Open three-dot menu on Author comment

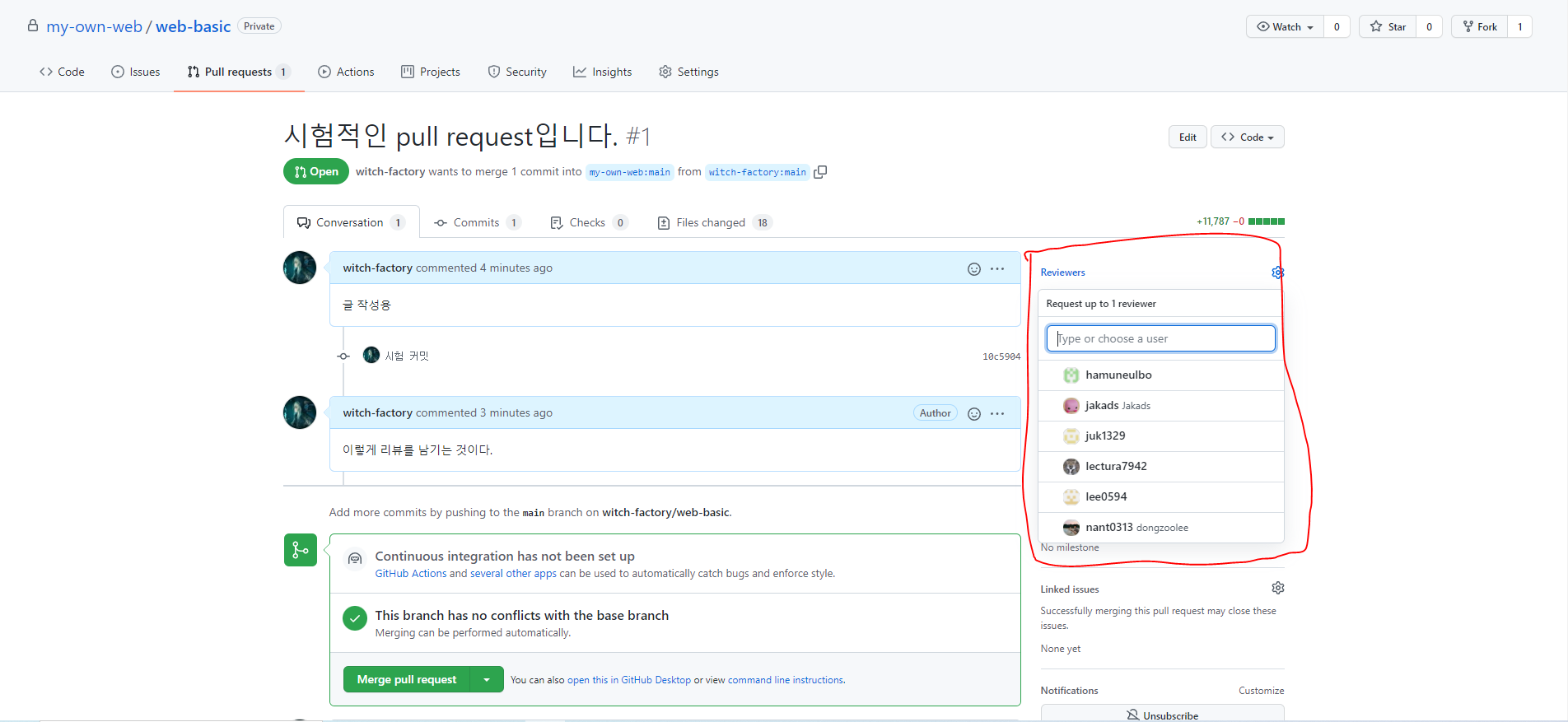tap(997, 414)
